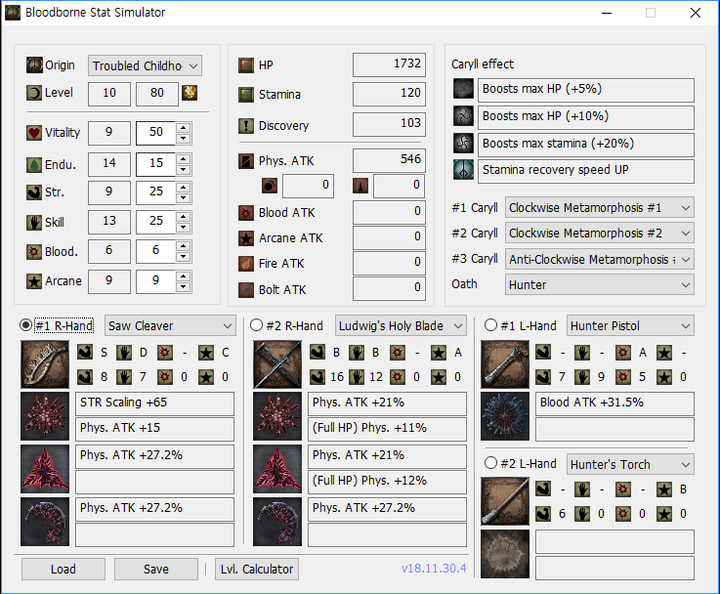The height and width of the screenshot is (594, 720).
Task: Select Hunter Pistol's circular Blood ATK gem icon
Action: pos(505,416)
